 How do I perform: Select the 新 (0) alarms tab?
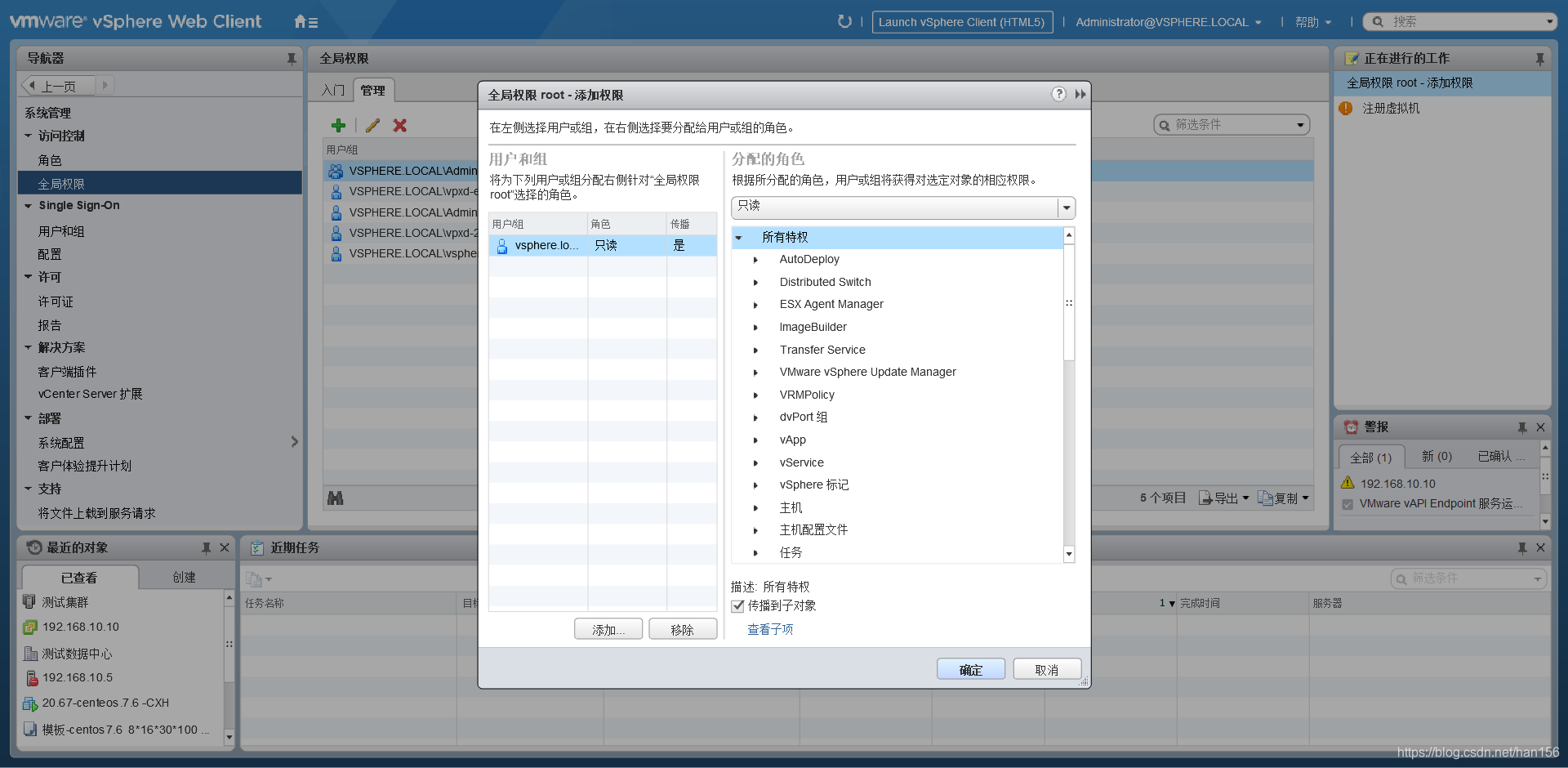click(1437, 456)
